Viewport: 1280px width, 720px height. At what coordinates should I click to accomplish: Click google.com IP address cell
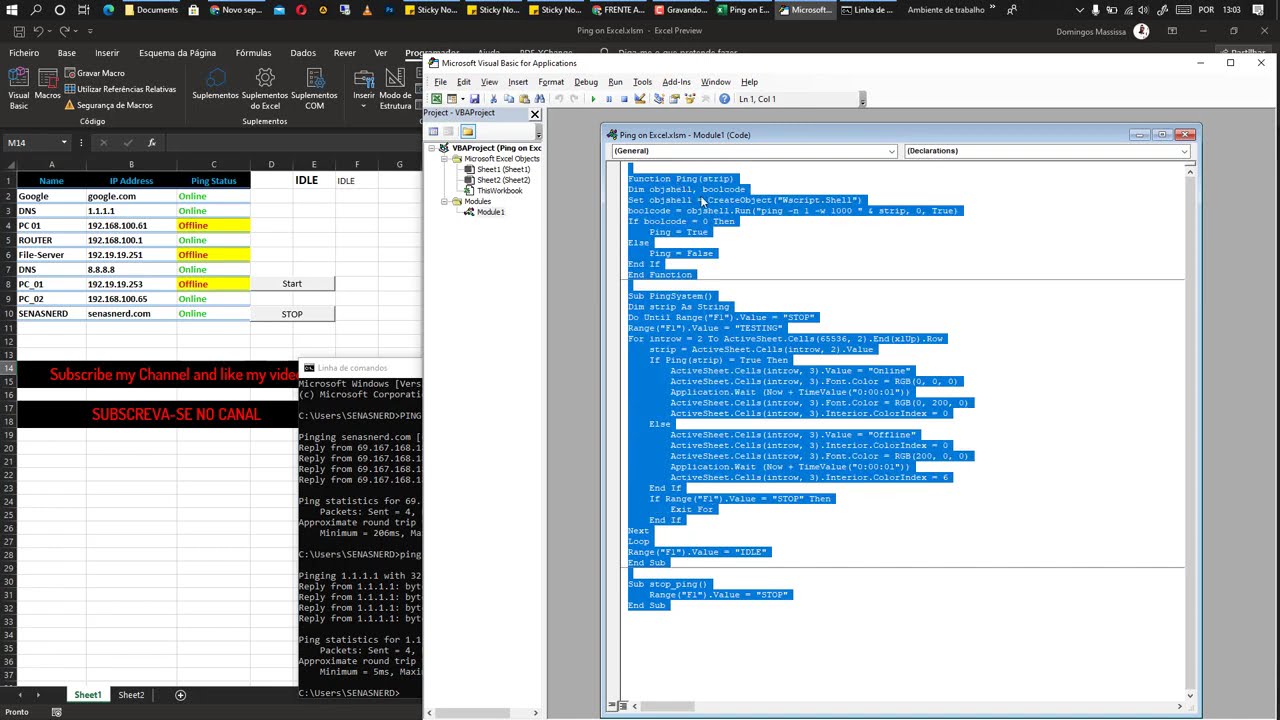tap(131, 196)
